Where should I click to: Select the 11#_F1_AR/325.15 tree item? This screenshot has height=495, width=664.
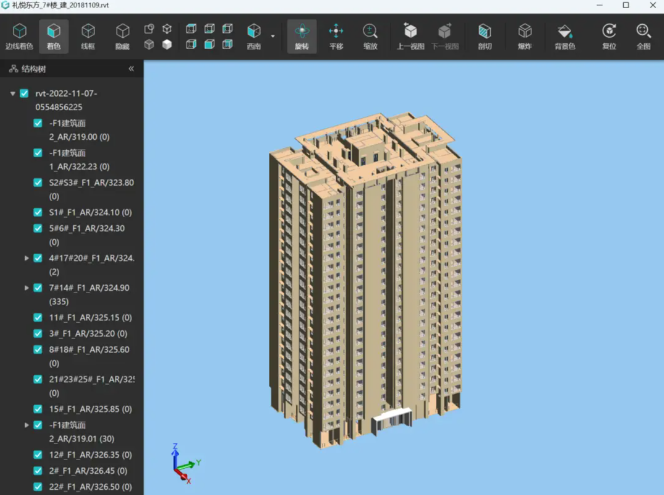tap(89, 317)
